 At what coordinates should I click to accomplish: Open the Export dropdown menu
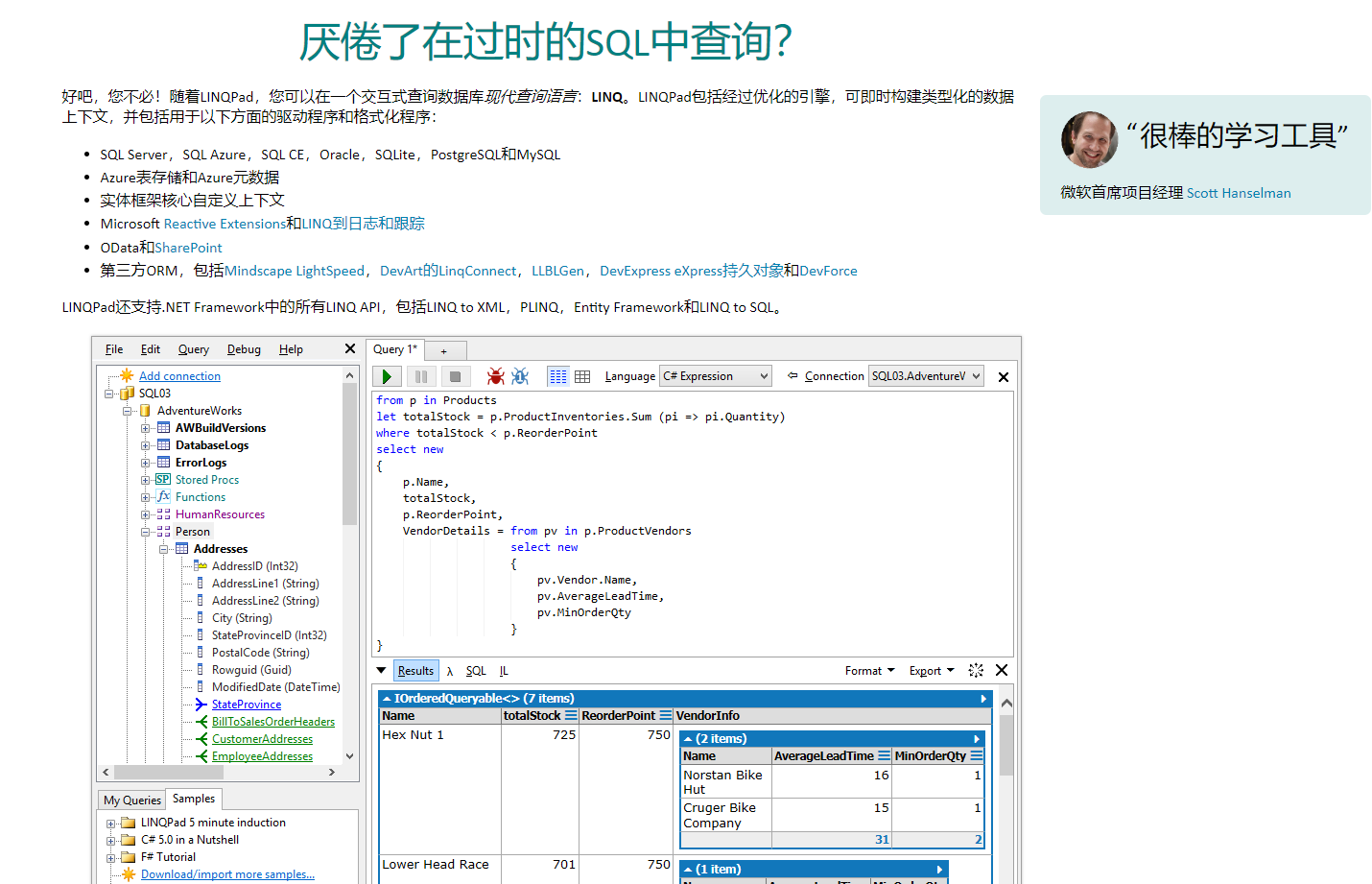[932, 670]
